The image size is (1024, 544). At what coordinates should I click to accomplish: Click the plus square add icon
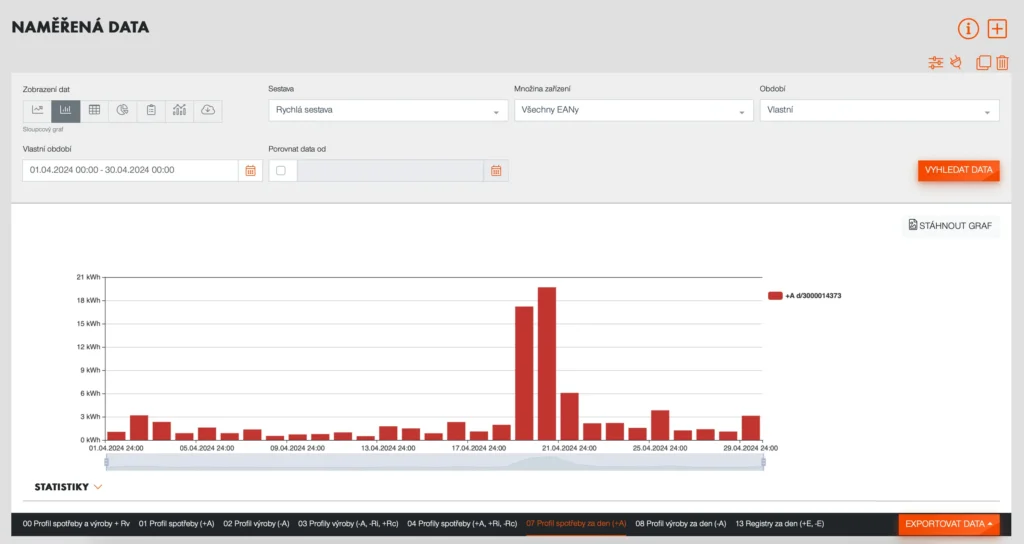(x=997, y=29)
